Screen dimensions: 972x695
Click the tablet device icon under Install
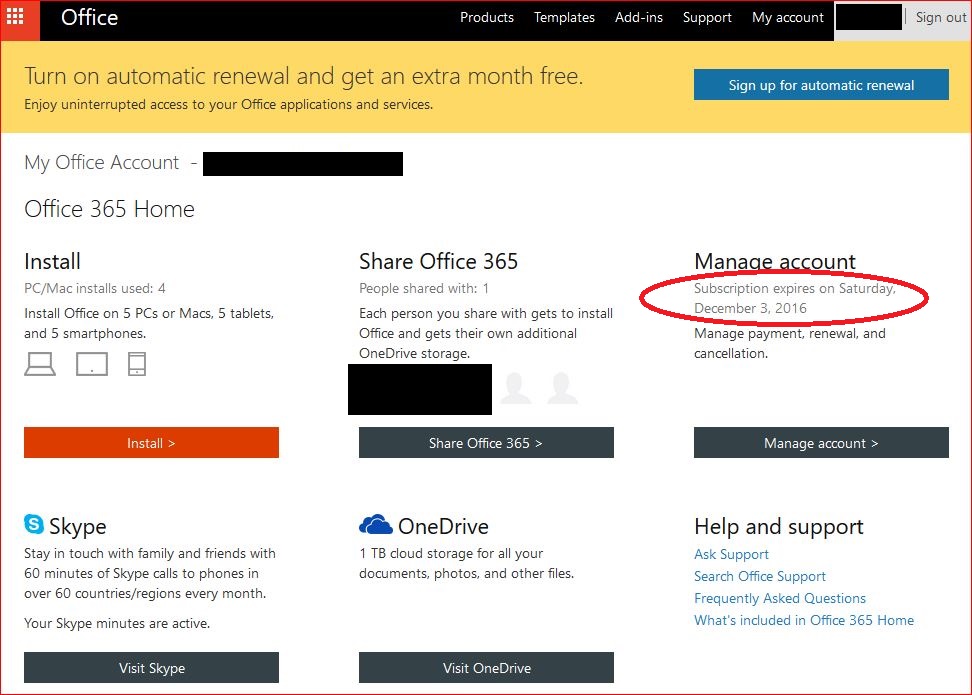coord(92,364)
